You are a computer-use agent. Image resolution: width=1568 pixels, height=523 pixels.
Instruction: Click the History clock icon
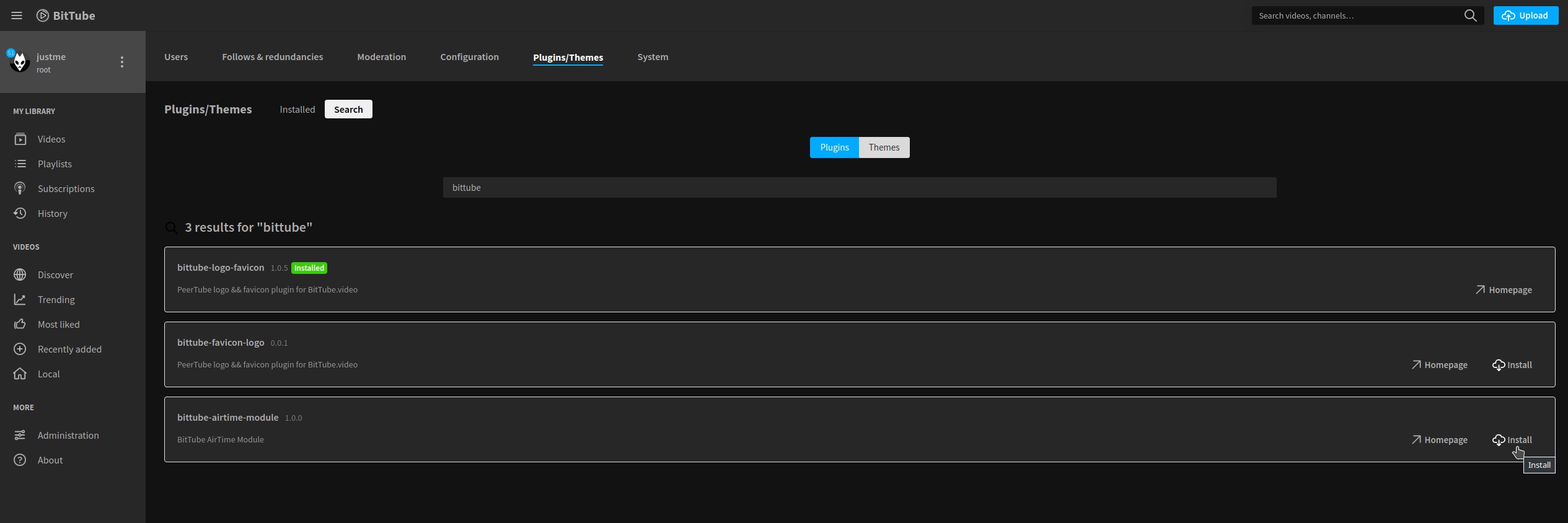pyautogui.click(x=20, y=213)
